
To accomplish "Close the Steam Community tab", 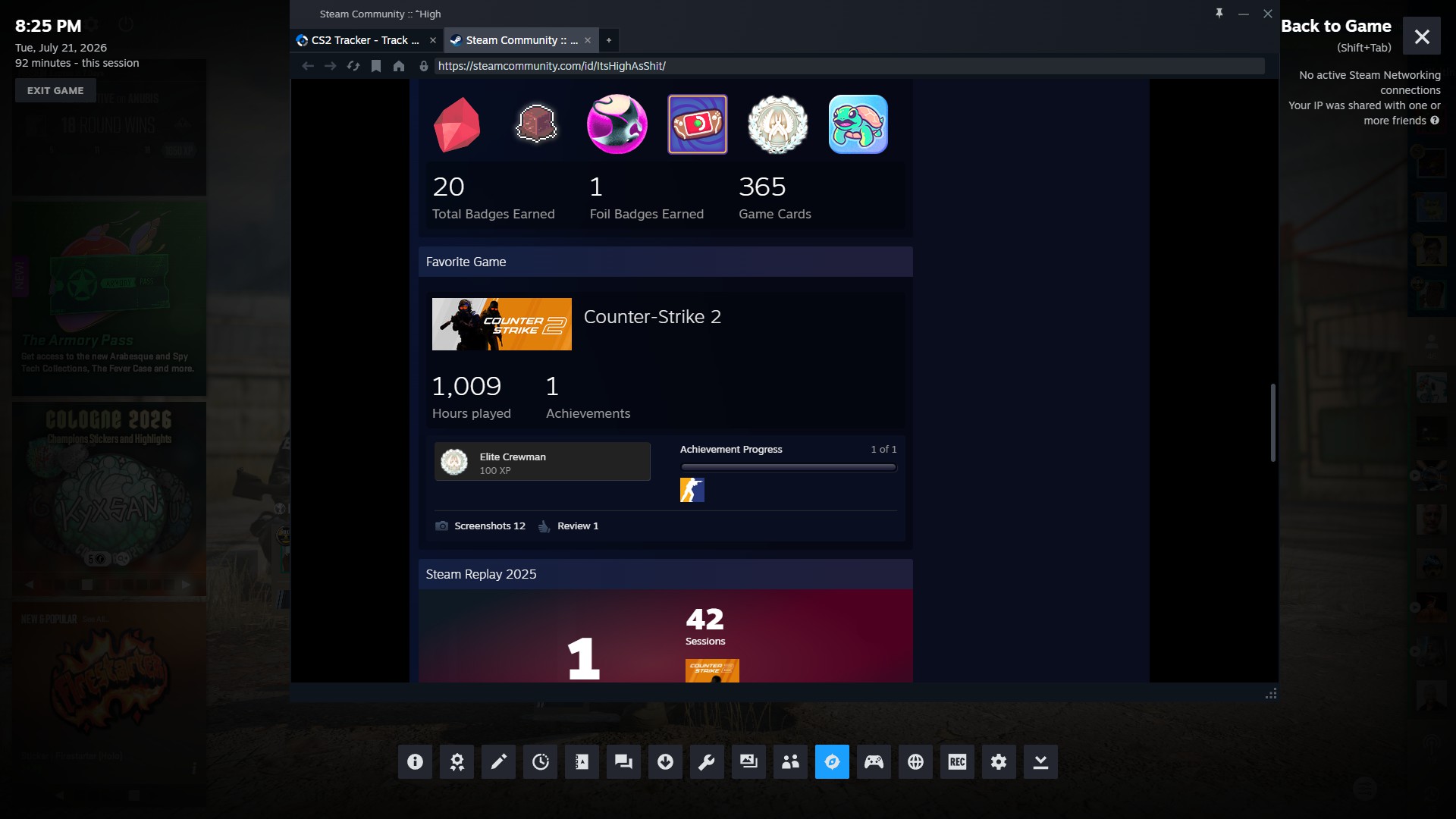I will tap(588, 40).
